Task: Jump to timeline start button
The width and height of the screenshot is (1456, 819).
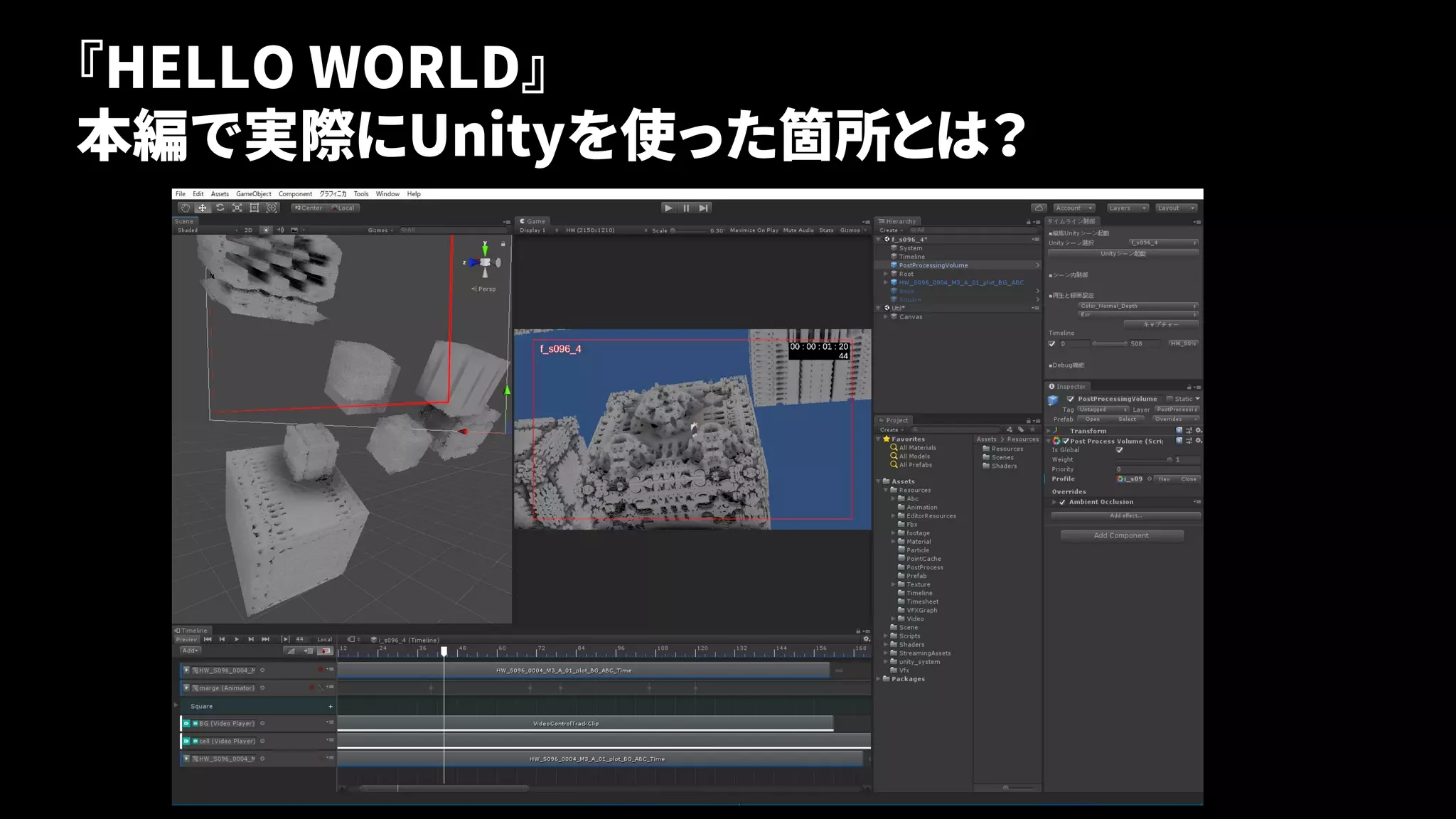Action: (208, 639)
